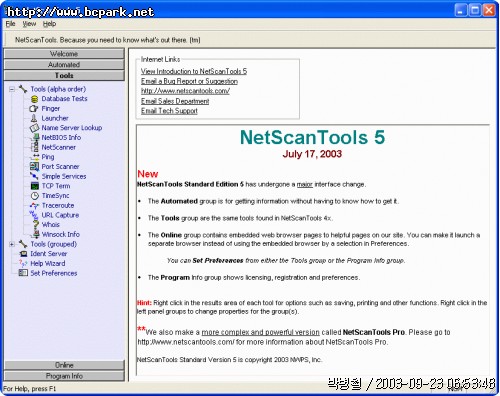Viewport: 500px width, 396px height.
Task: Select Launcher in the tools tree
Action: 55,118
